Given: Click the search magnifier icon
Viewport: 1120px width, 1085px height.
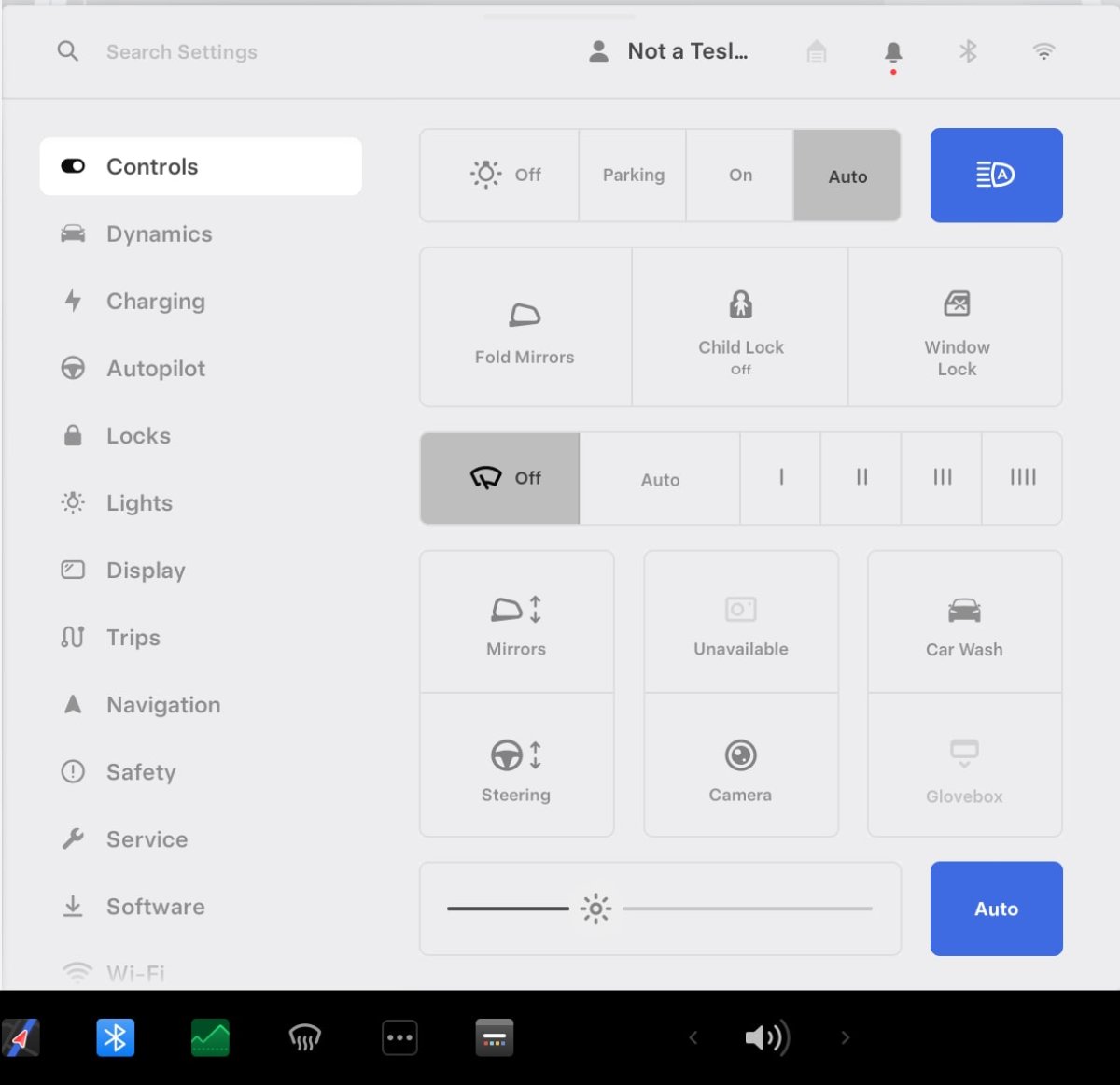Looking at the screenshot, I should click(x=67, y=51).
